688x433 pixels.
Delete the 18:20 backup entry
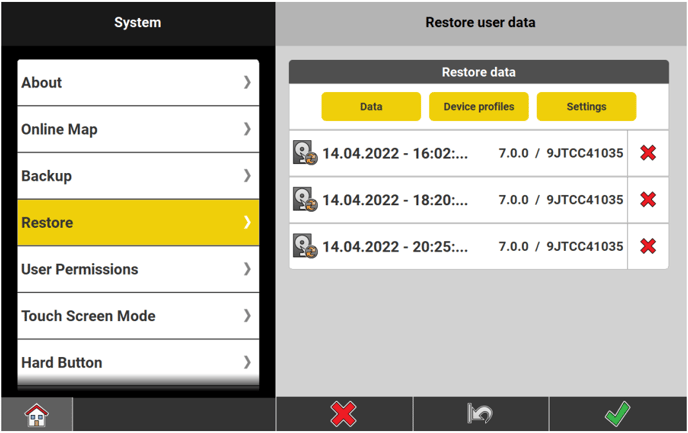[648, 199]
